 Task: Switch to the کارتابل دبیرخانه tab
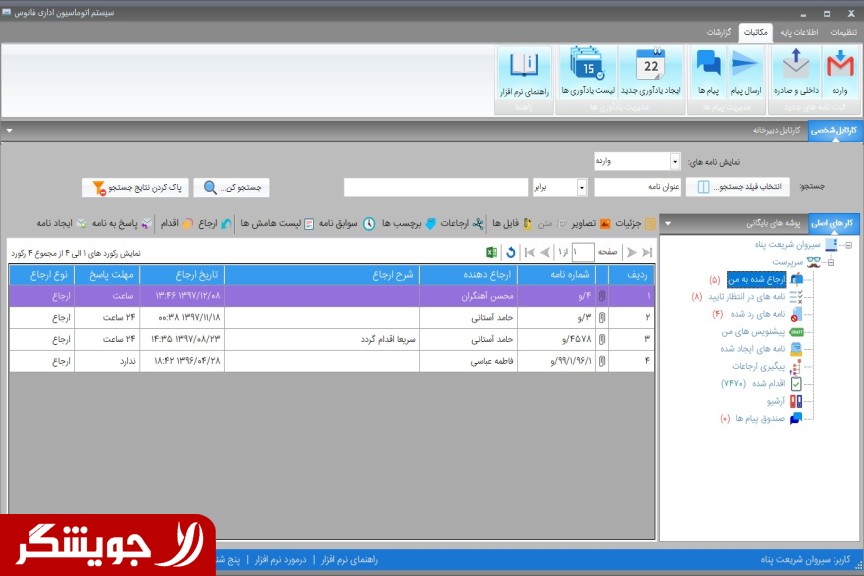coord(777,130)
